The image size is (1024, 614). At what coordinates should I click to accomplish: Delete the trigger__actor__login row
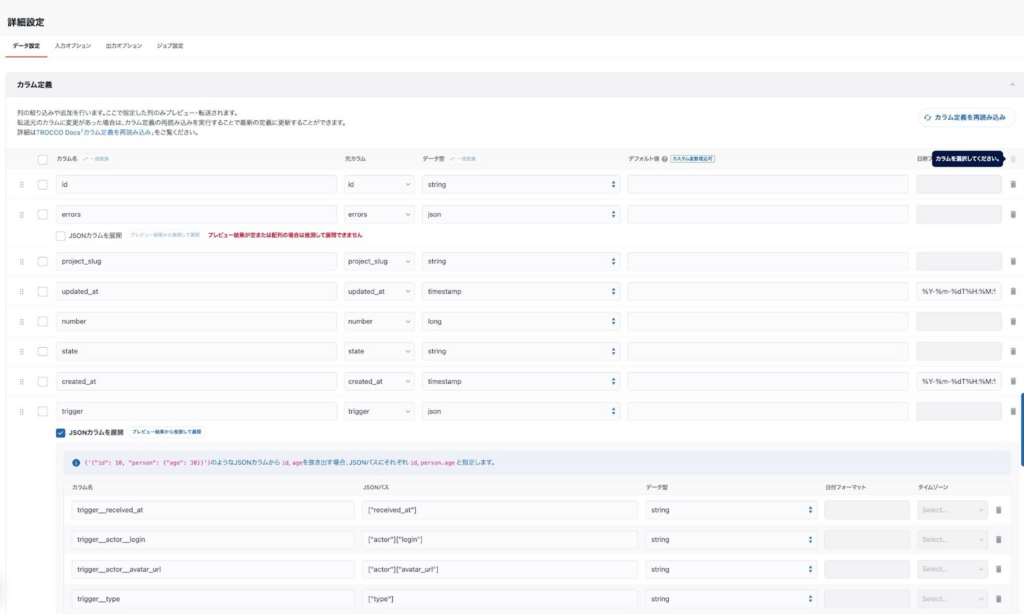[997, 540]
